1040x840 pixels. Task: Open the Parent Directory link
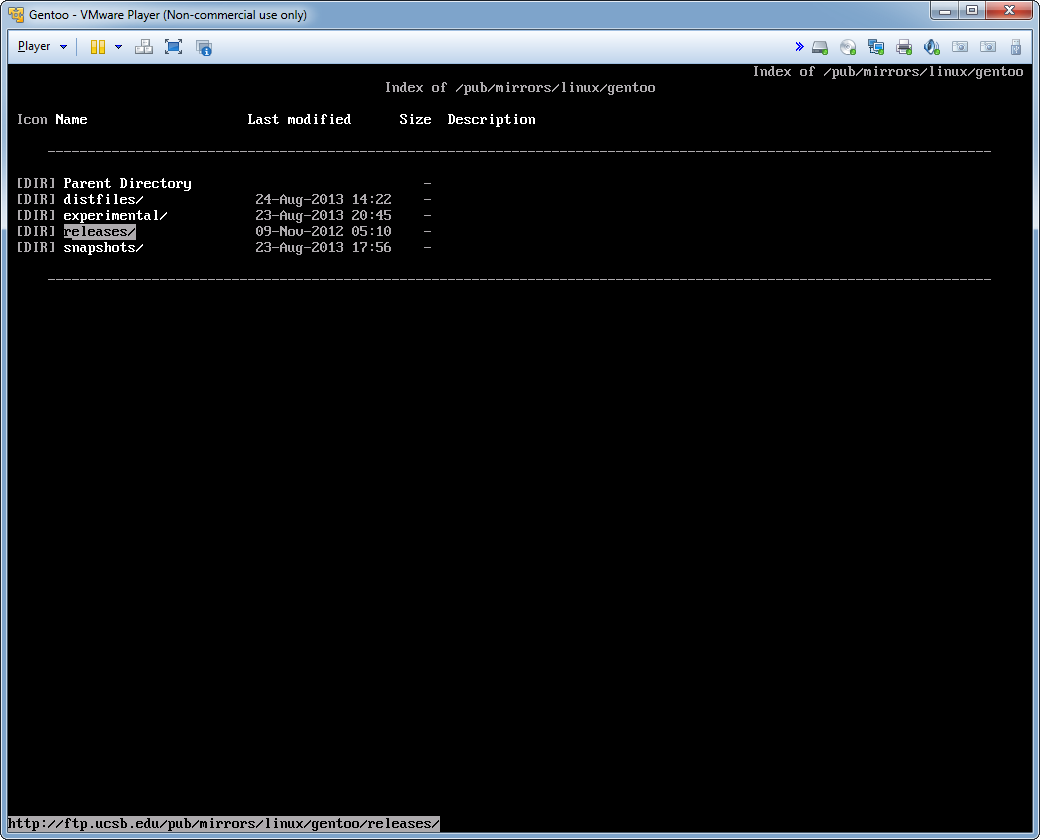(x=127, y=183)
